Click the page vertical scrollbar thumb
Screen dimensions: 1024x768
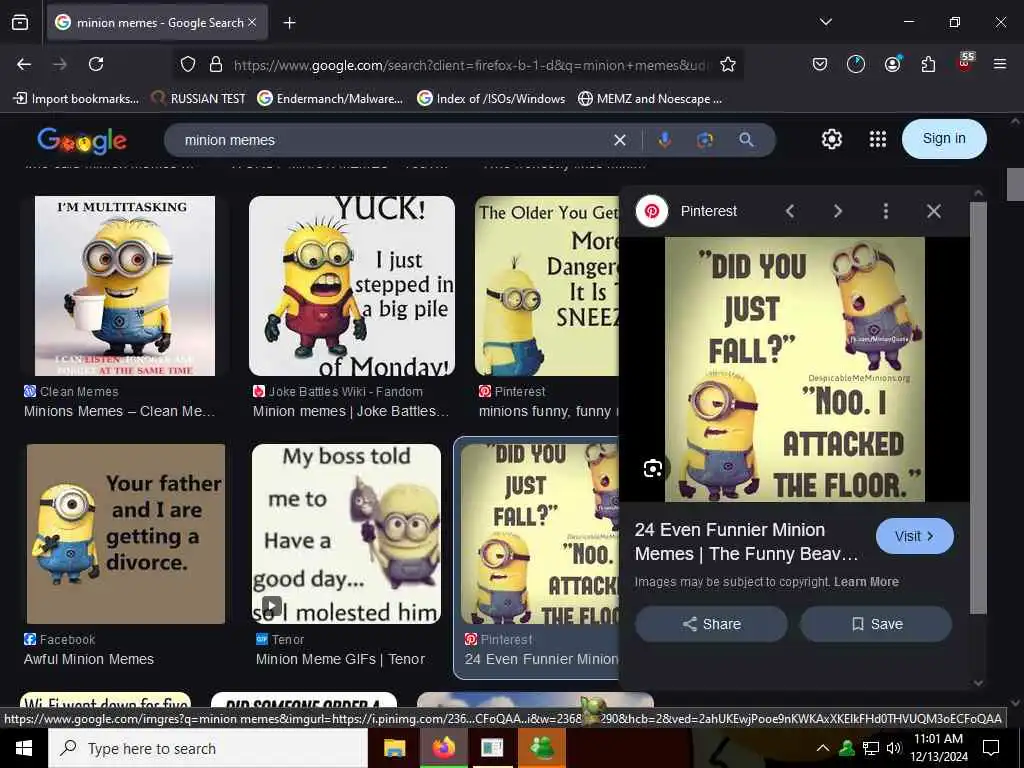tap(1015, 184)
